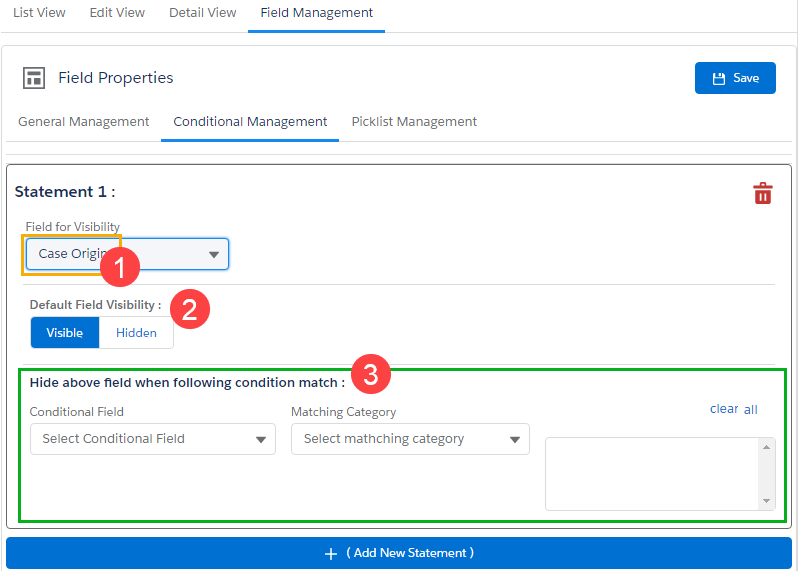Expand the Select Conditional Field dropdown
Screen dimensions: 800x571
pos(152,439)
